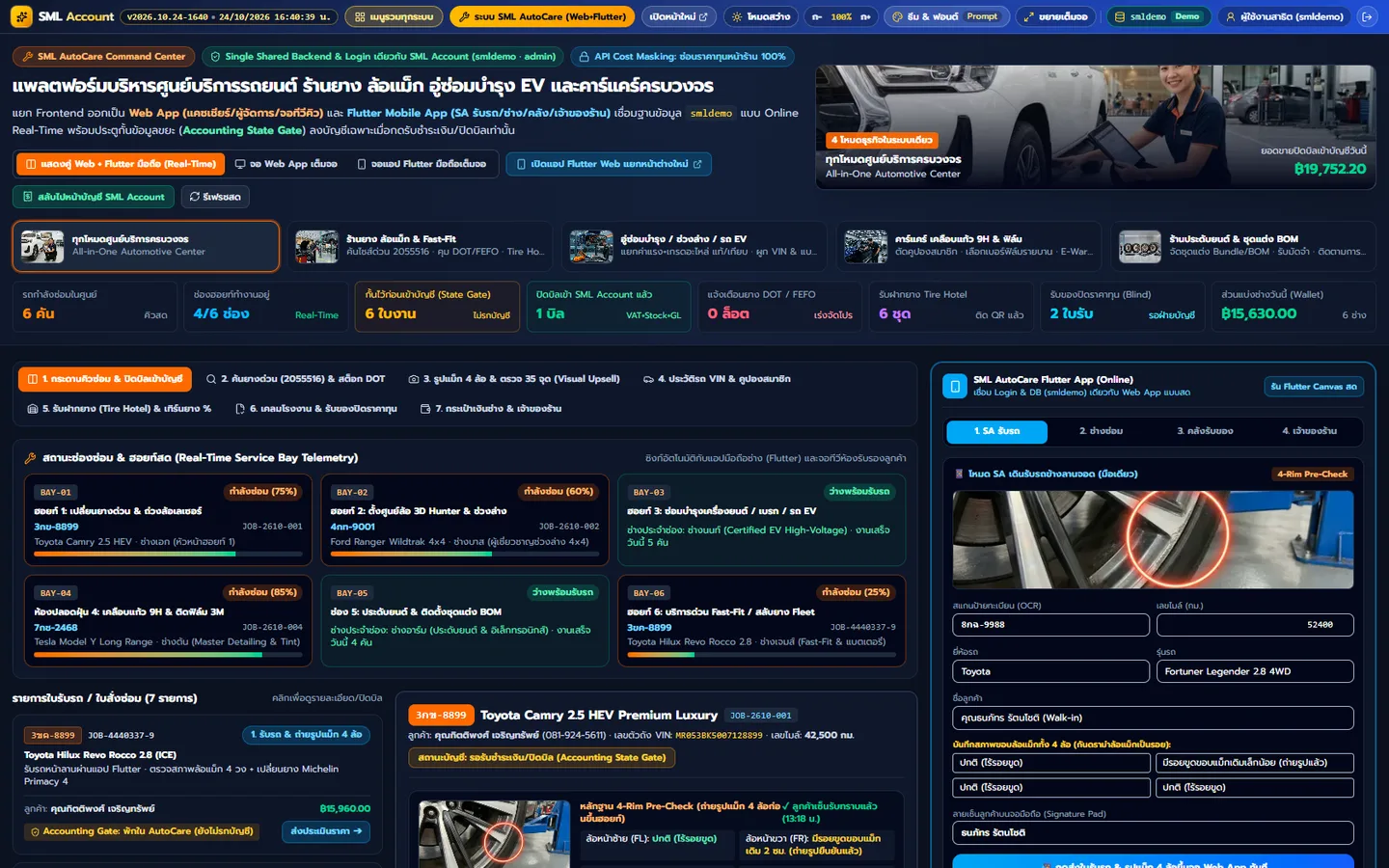
Task: Click the car model field Fortuner Legender
Action: point(1255,671)
